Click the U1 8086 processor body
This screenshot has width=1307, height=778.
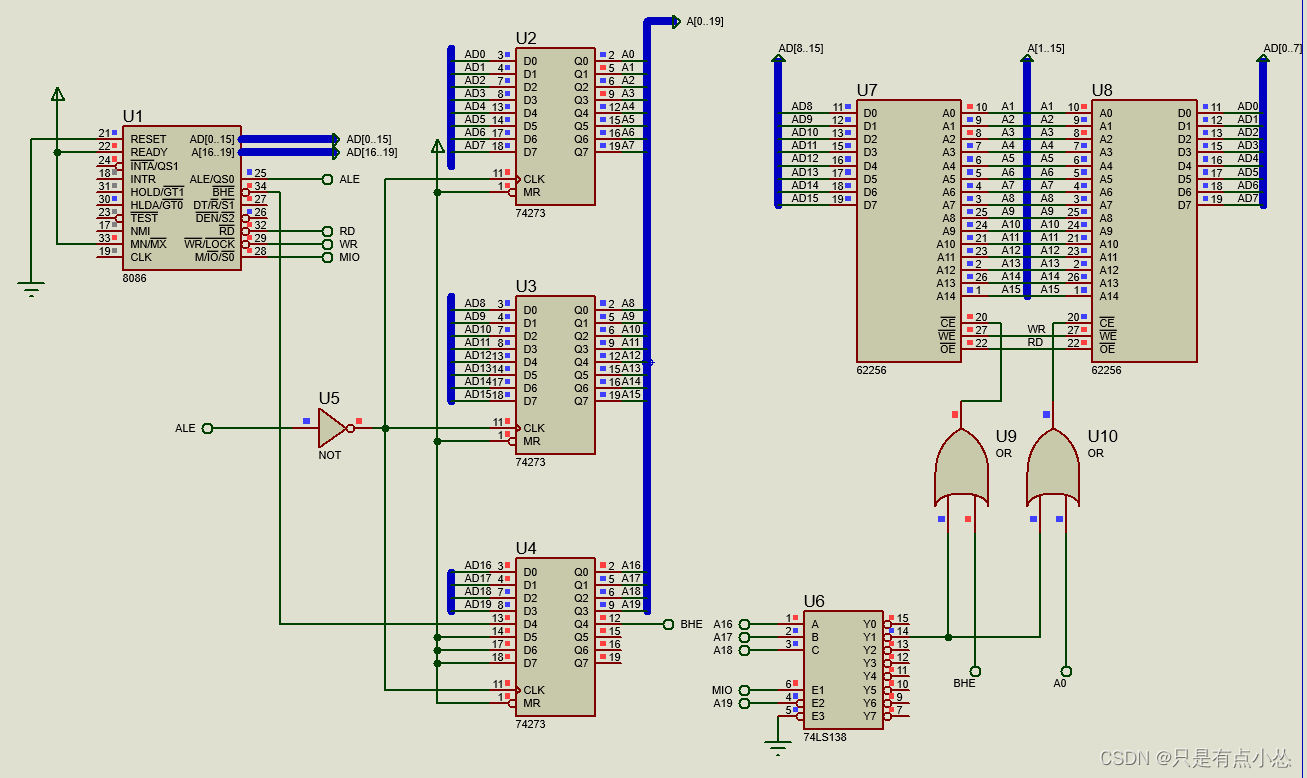pos(180,197)
